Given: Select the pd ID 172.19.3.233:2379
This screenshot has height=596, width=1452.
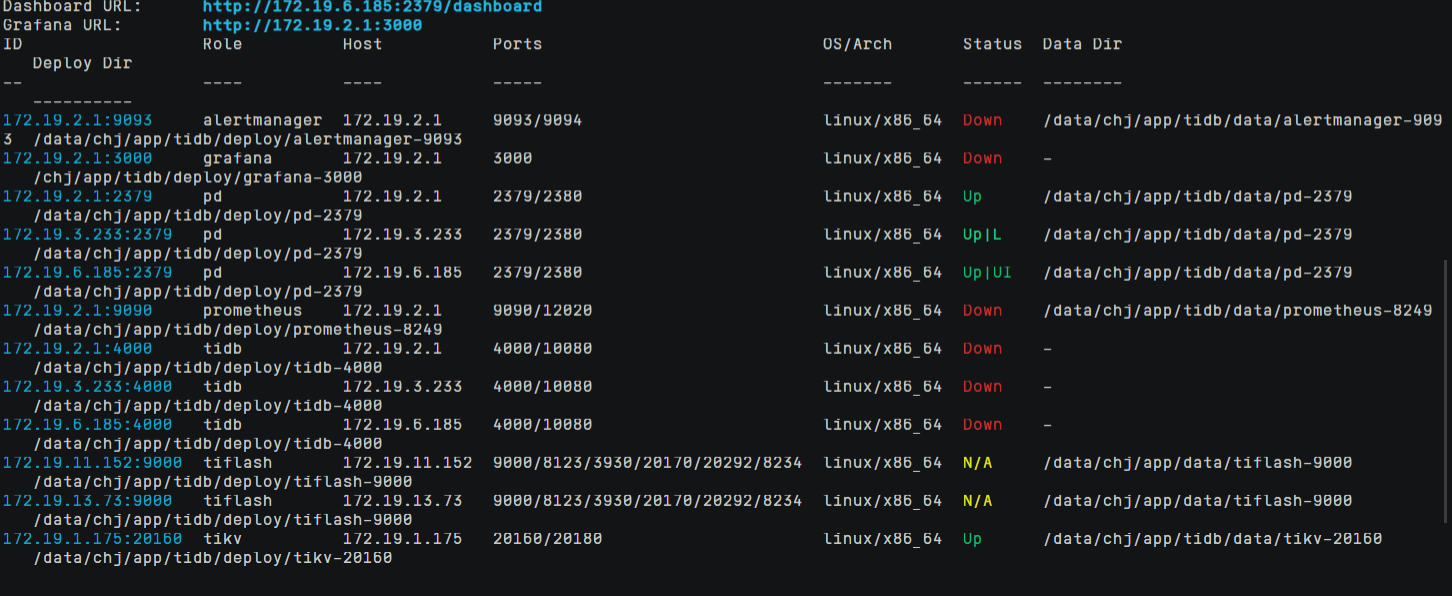Looking at the screenshot, I should [x=87, y=234].
